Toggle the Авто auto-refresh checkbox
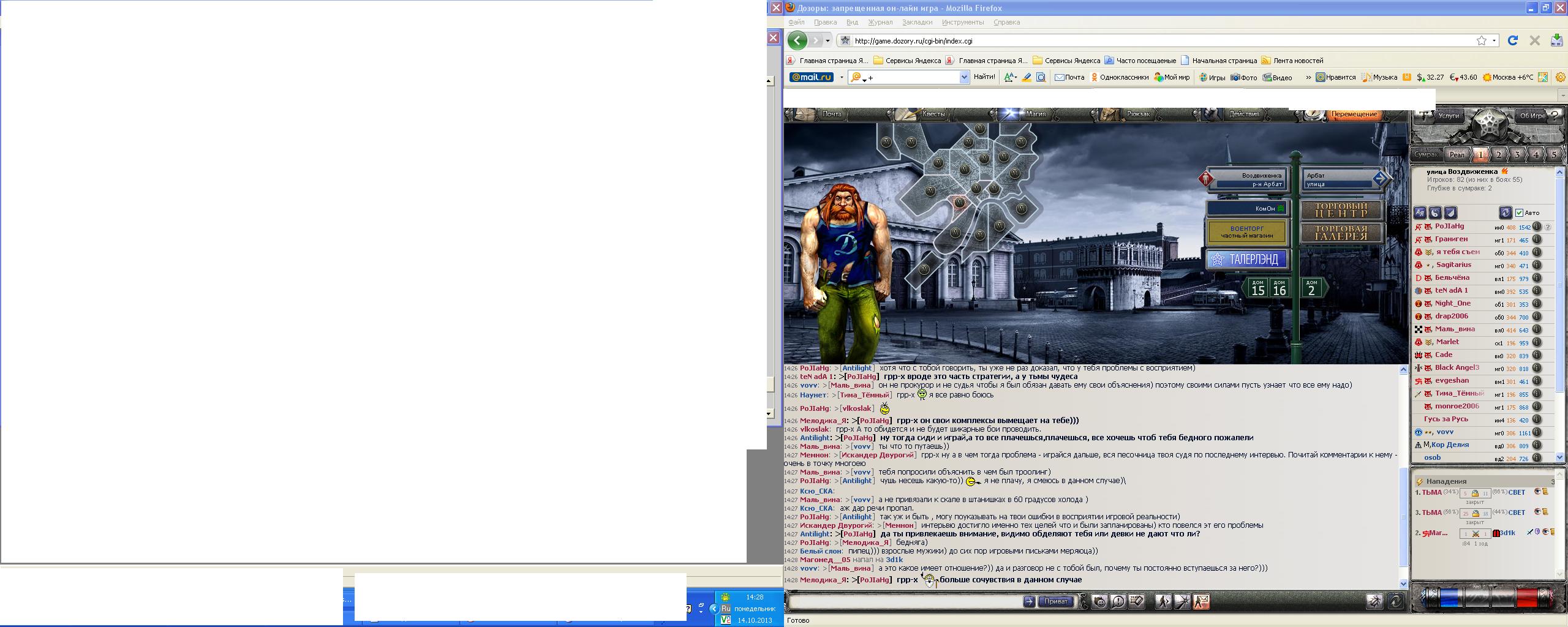1568x627 pixels. pyautogui.click(x=1519, y=213)
